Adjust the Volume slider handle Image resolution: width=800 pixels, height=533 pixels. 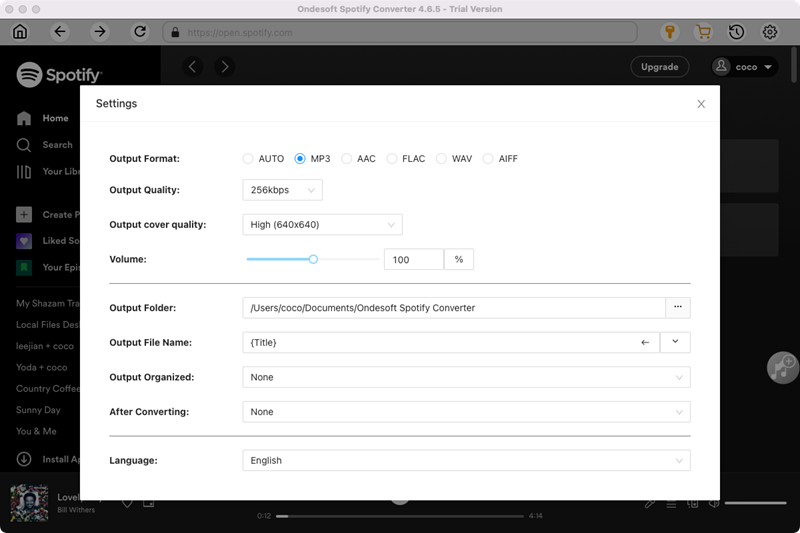coord(313,259)
